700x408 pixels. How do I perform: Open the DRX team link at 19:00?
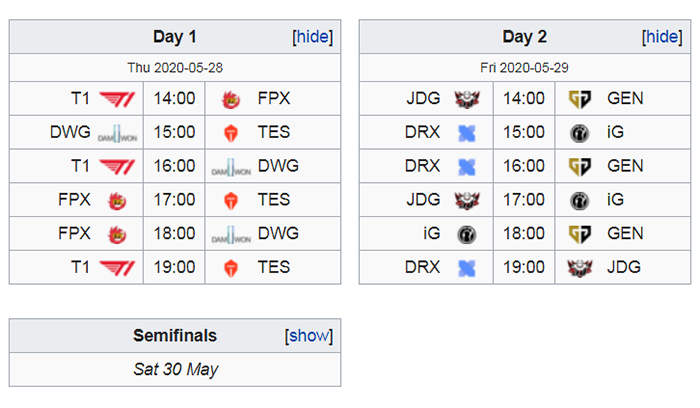(422, 267)
